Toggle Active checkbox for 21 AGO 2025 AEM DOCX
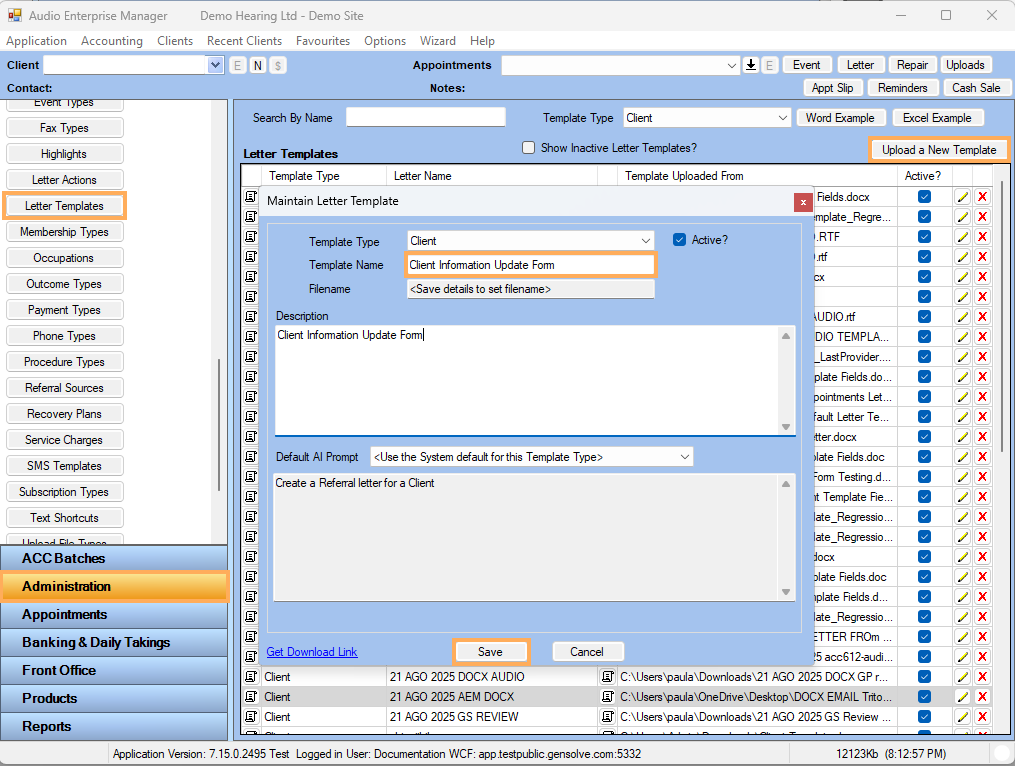The image size is (1018, 769). [924, 697]
